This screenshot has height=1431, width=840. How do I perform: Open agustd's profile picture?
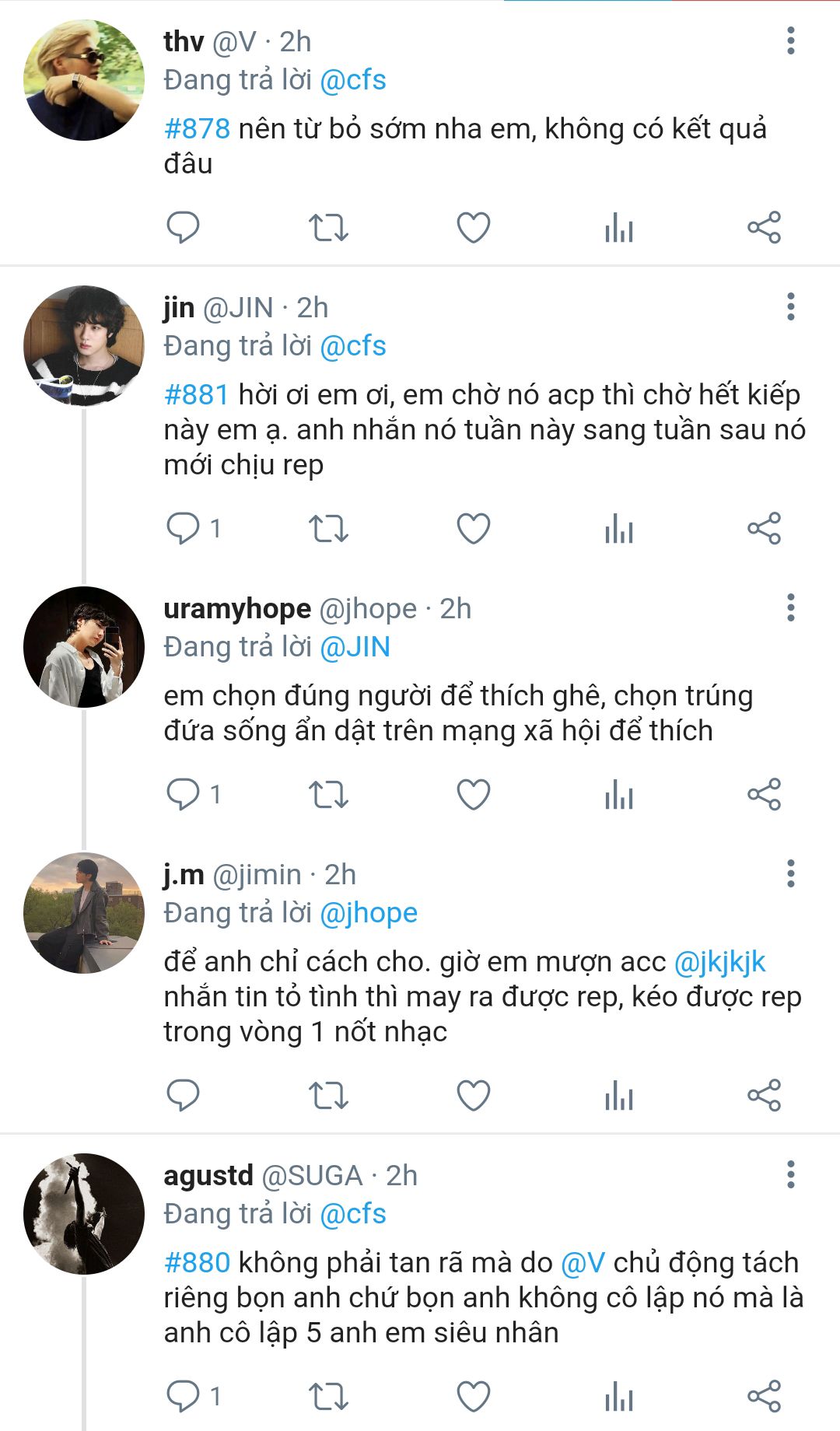pyautogui.click(x=84, y=1213)
